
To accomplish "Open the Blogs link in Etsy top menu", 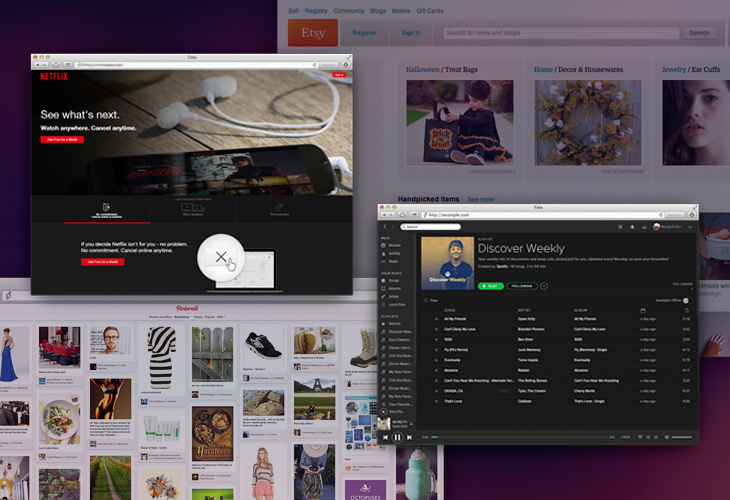I will coord(378,11).
